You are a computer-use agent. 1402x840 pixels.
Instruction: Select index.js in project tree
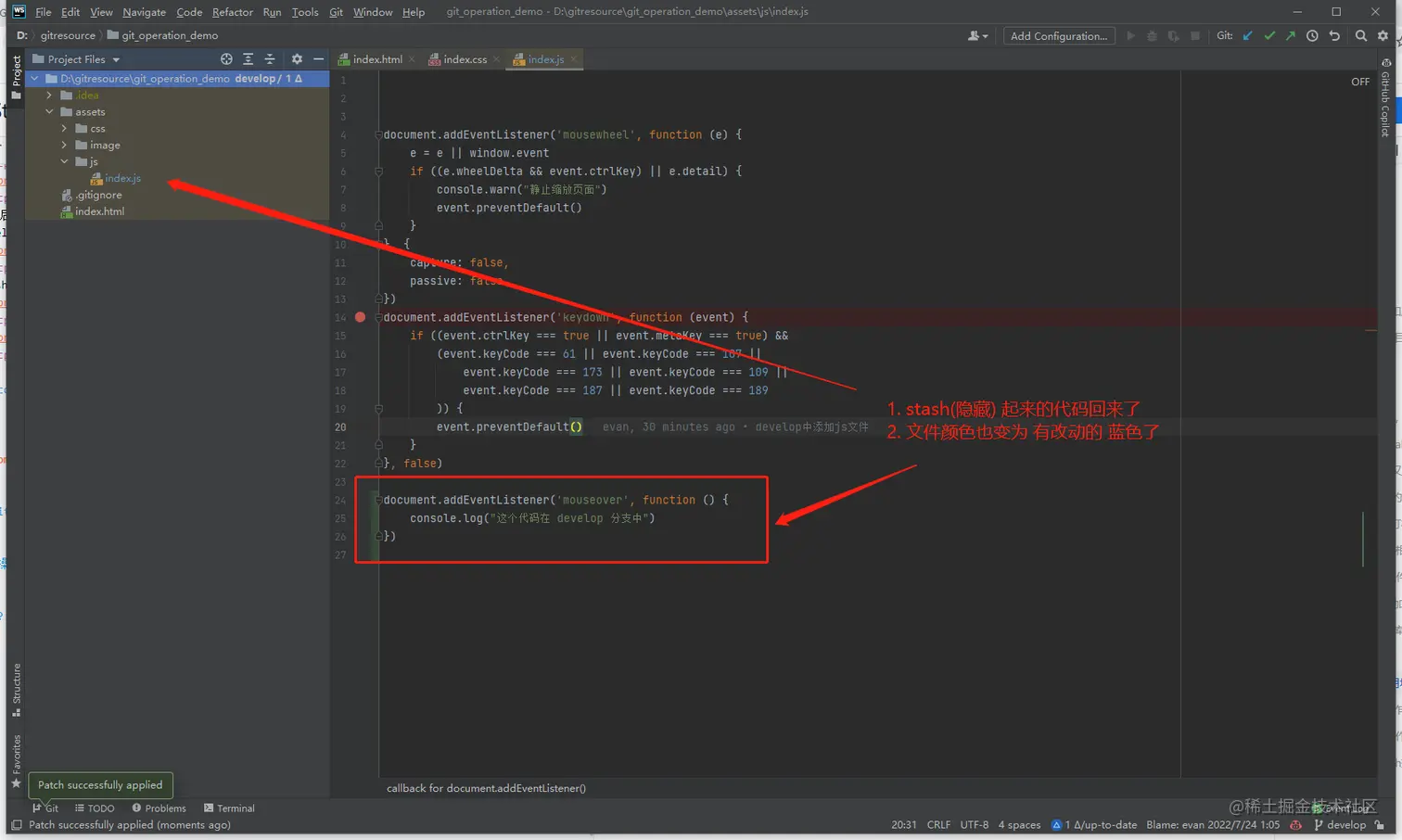coord(116,179)
